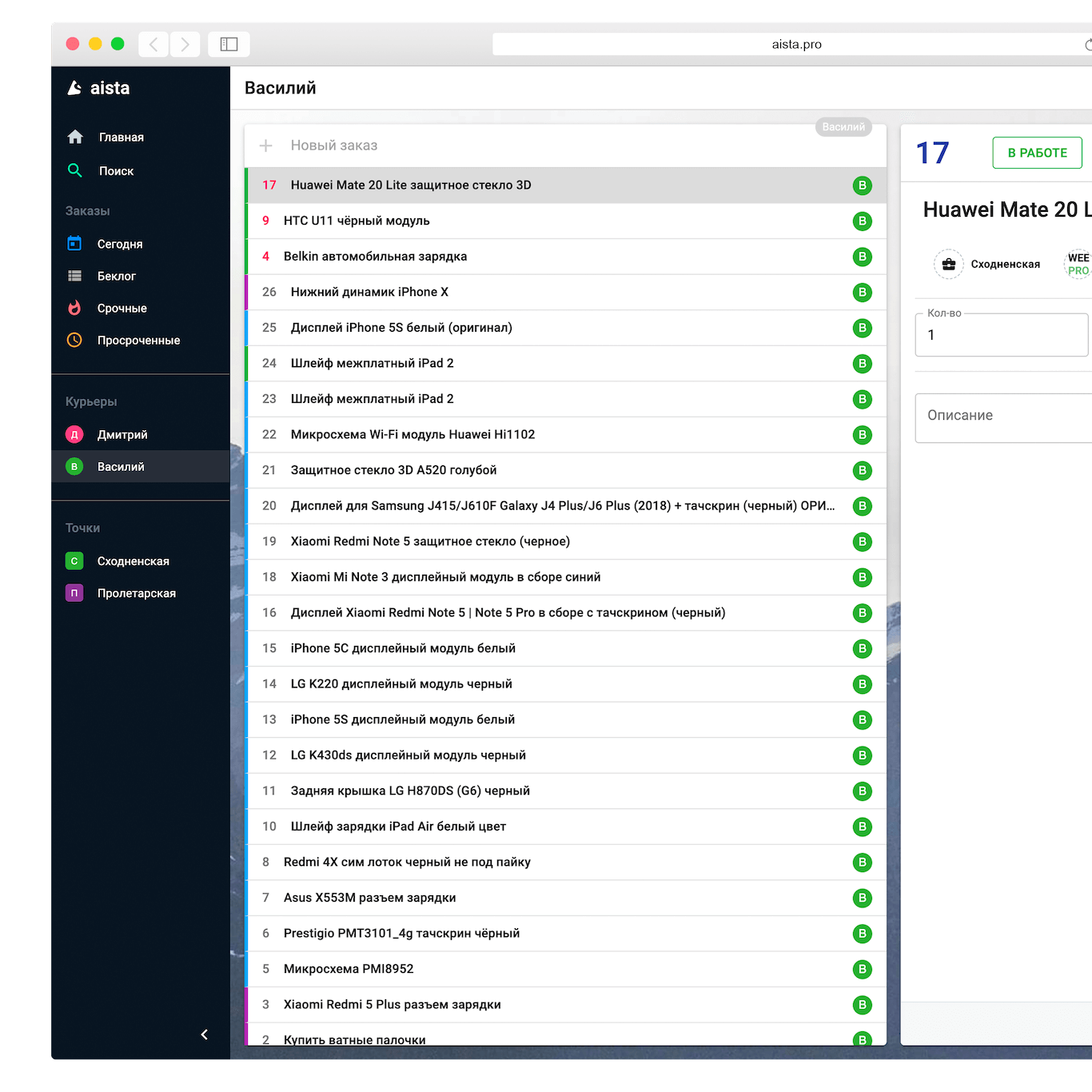Click the aista logo icon
Viewport: 1092px width, 1092px height.
point(74,88)
